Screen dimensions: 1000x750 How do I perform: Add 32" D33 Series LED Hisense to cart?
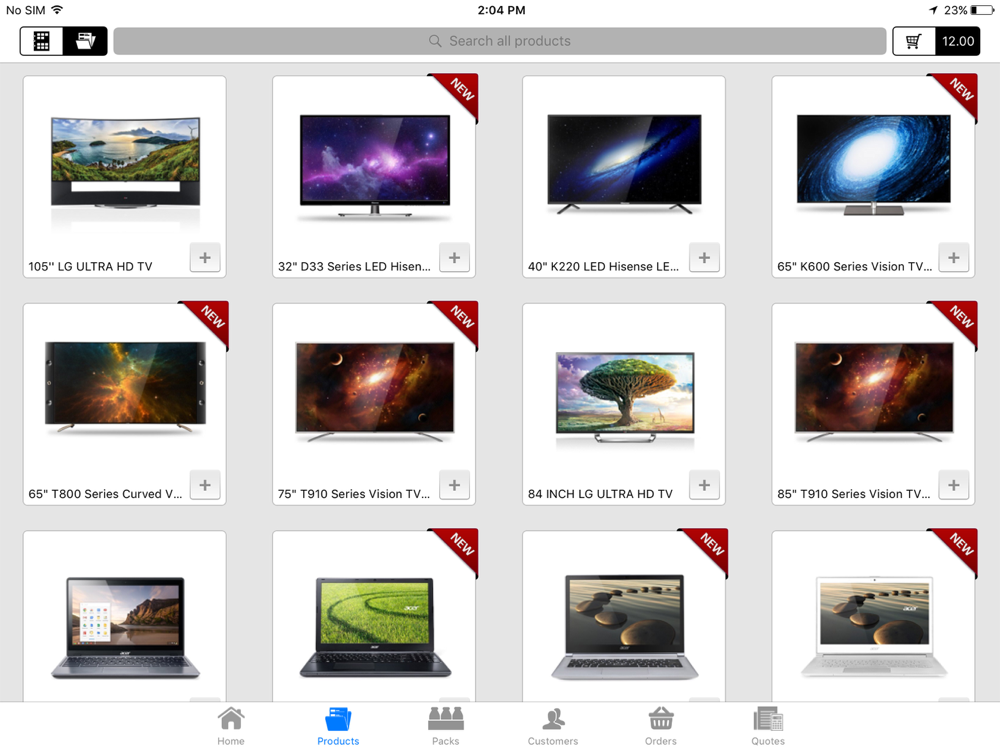pyautogui.click(x=454, y=258)
